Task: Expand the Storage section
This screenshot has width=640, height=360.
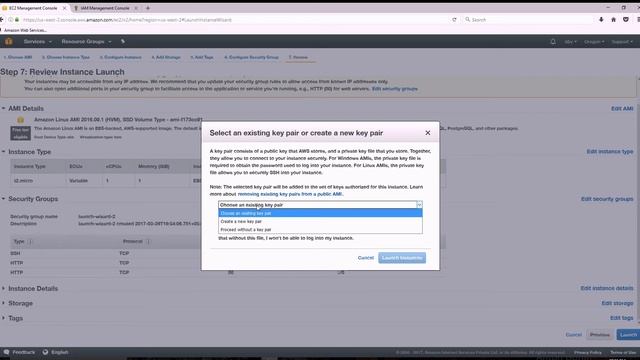Action: [x=3, y=303]
